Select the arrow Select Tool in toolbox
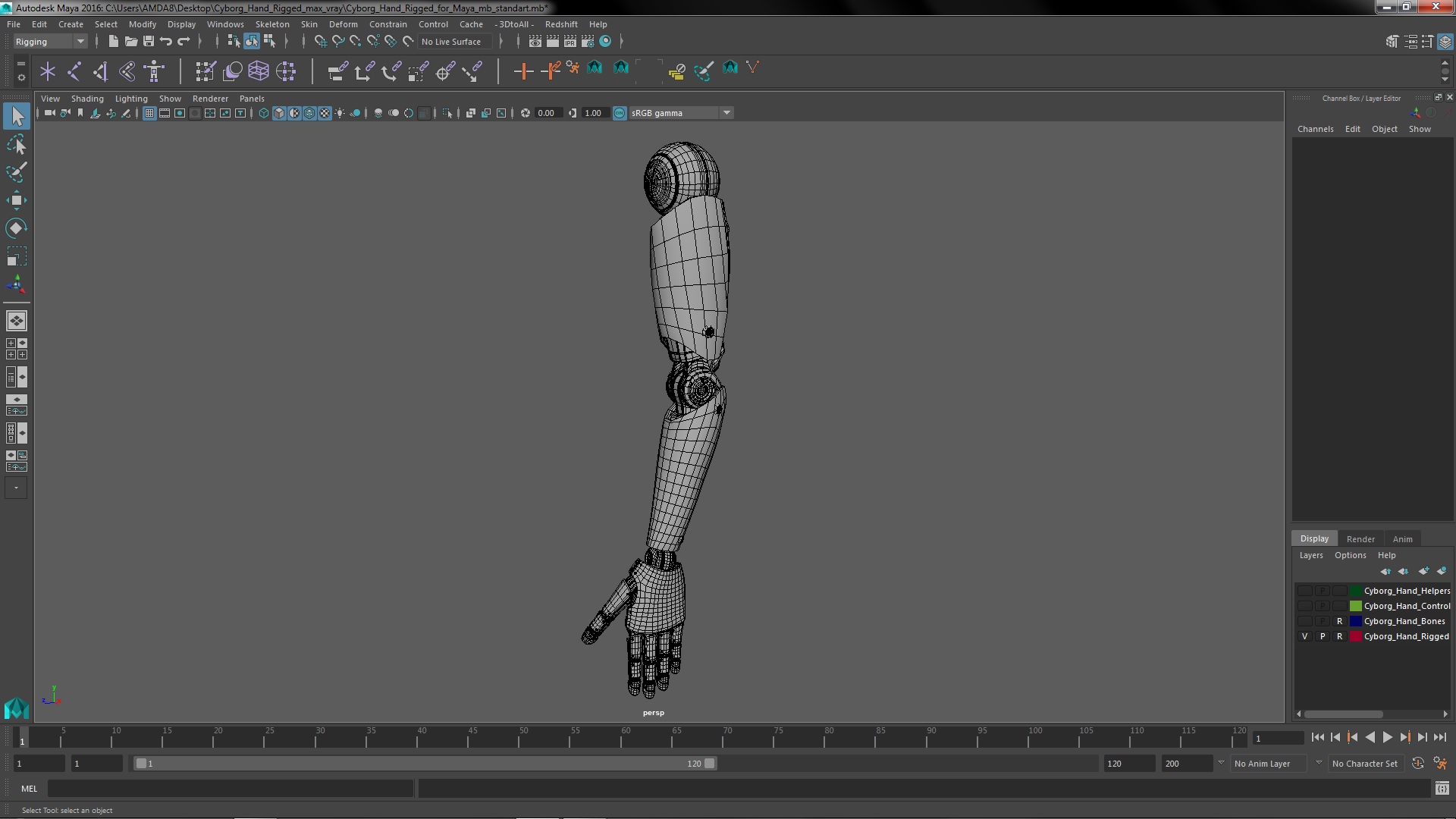 coord(17,116)
